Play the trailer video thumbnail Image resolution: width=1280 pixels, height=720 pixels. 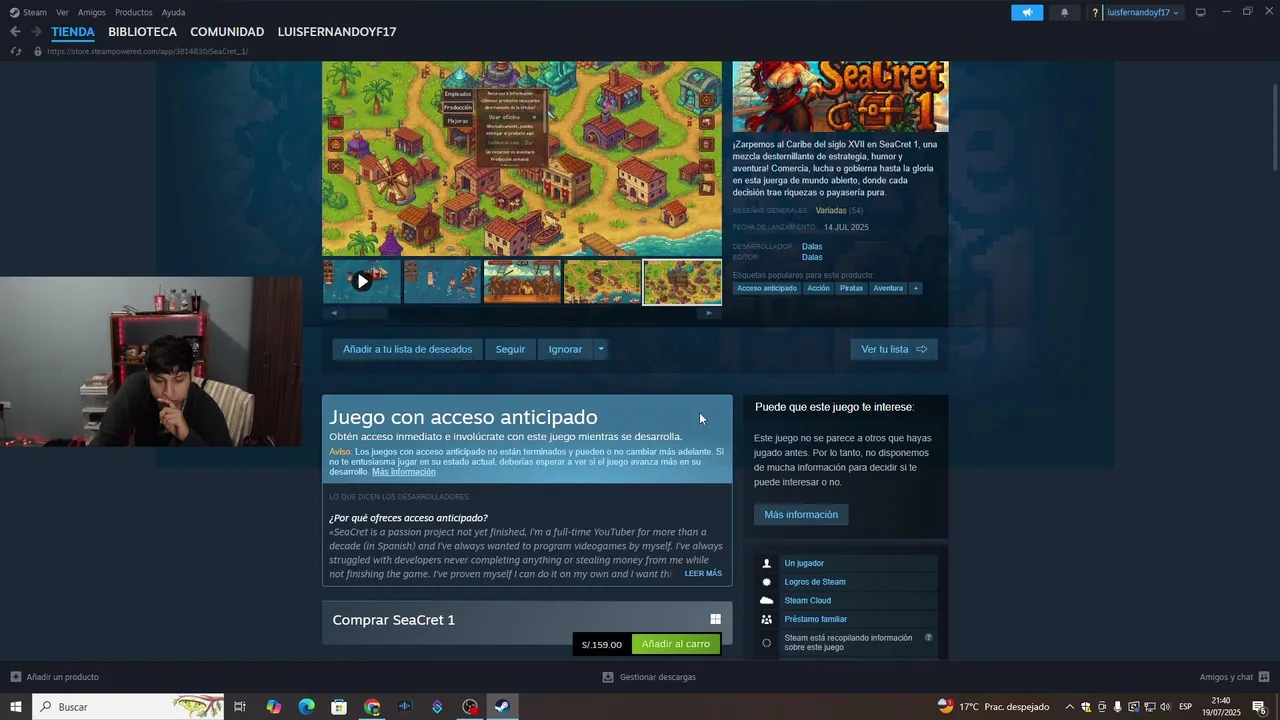[362, 282]
